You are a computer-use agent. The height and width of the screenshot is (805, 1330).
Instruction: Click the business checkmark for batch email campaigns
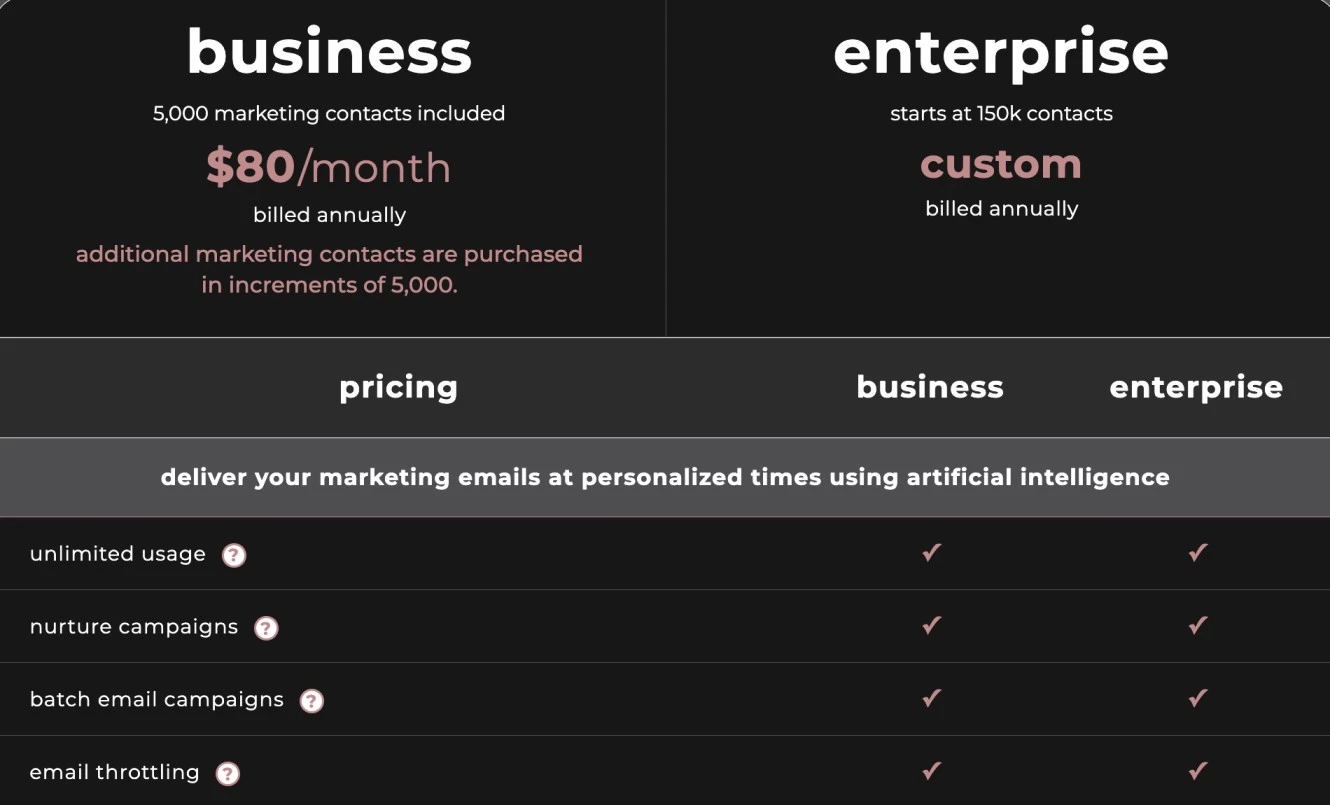tap(931, 699)
